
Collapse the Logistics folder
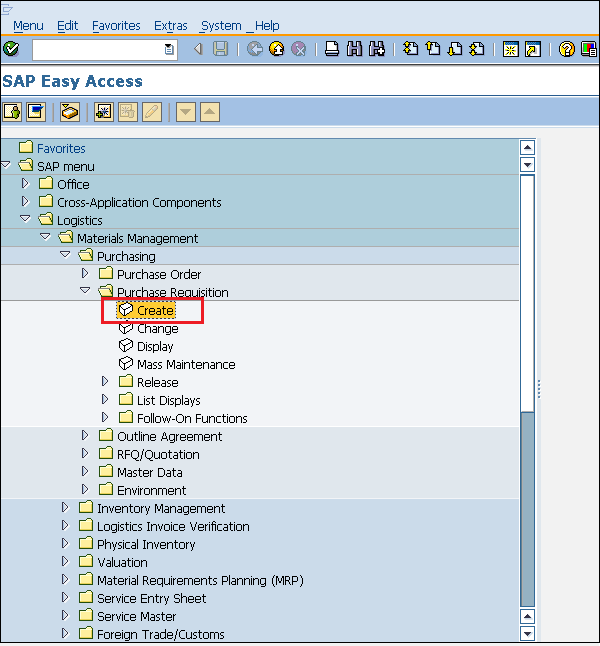[x=25, y=219]
